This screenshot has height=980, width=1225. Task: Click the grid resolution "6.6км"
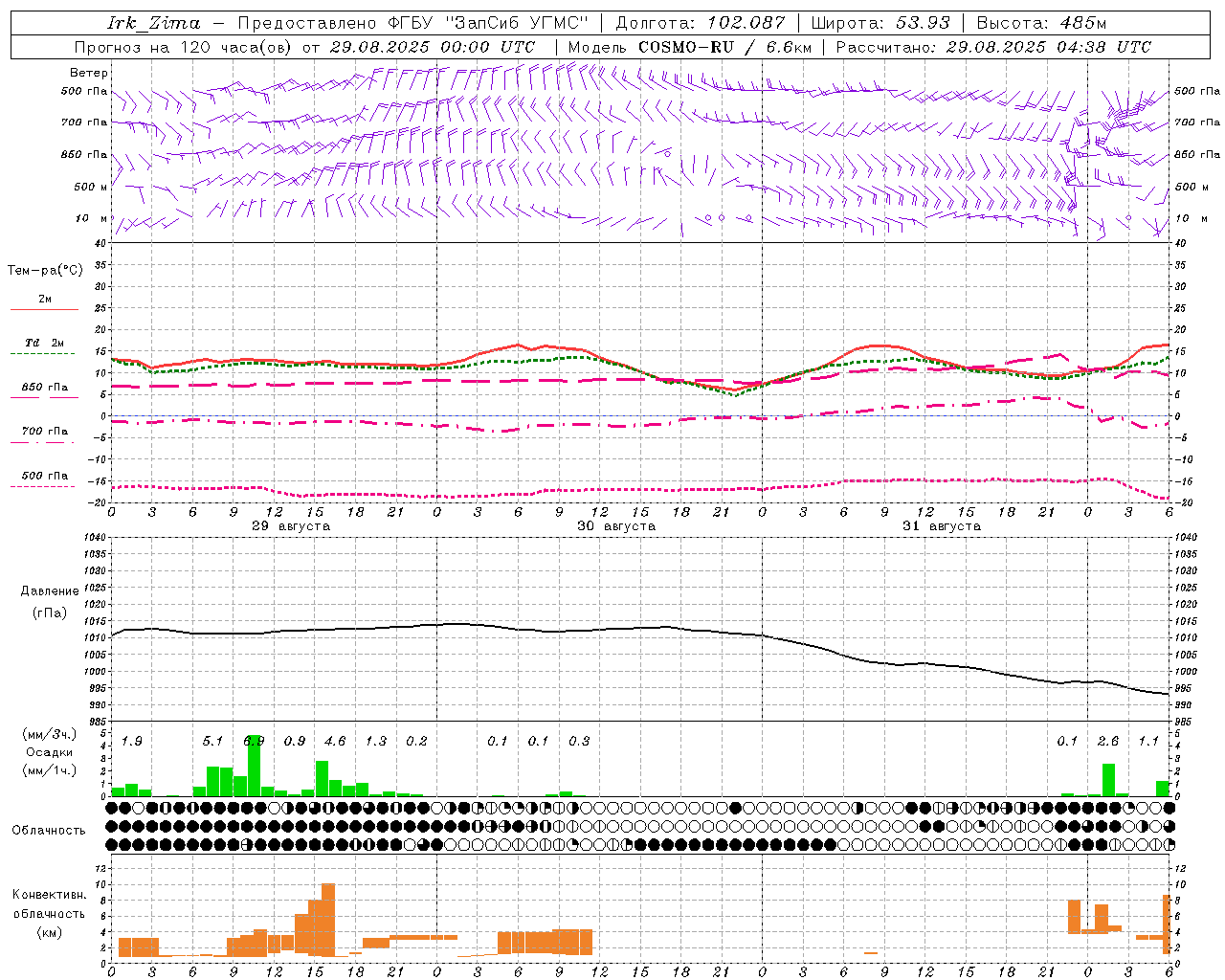click(789, 47)
